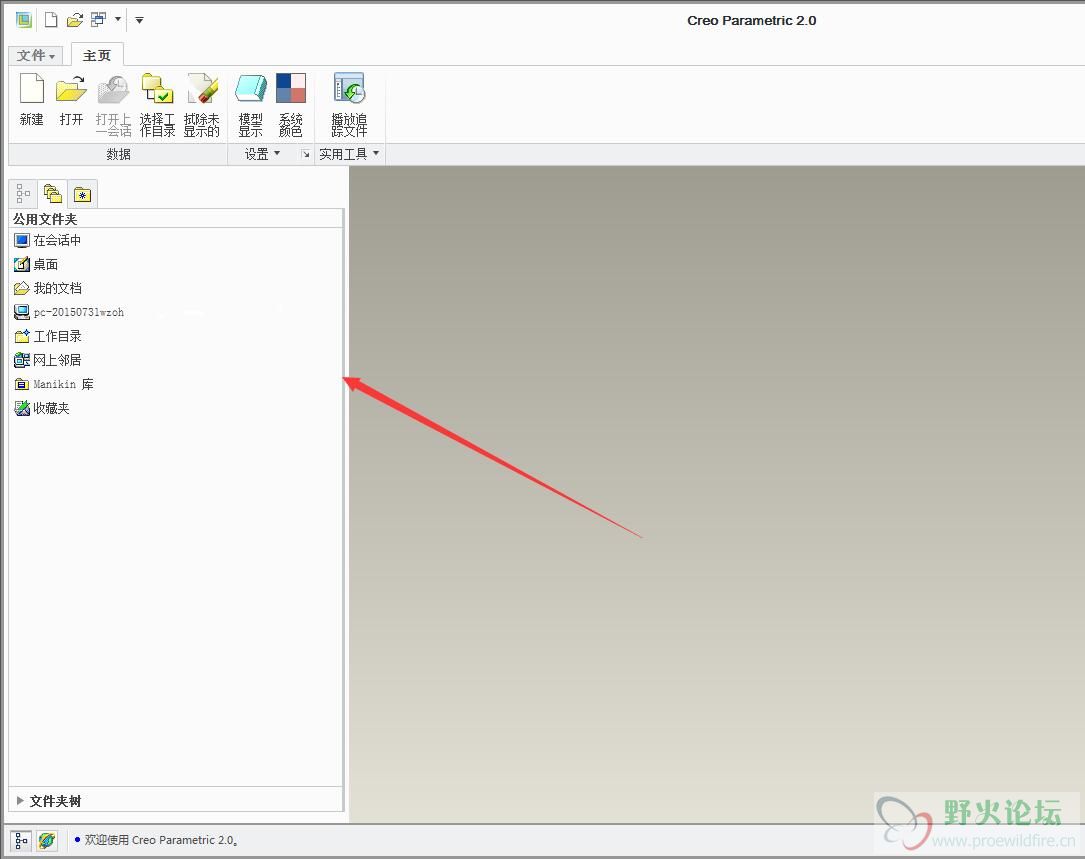
Task: Click the Settings group dialog launcher
Action: click(305, 154)
